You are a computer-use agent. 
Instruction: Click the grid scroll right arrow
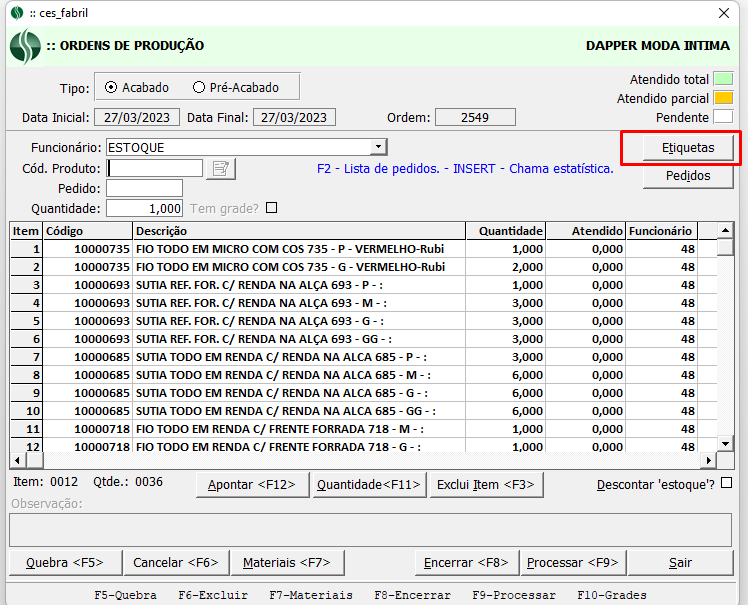[708, 460]
